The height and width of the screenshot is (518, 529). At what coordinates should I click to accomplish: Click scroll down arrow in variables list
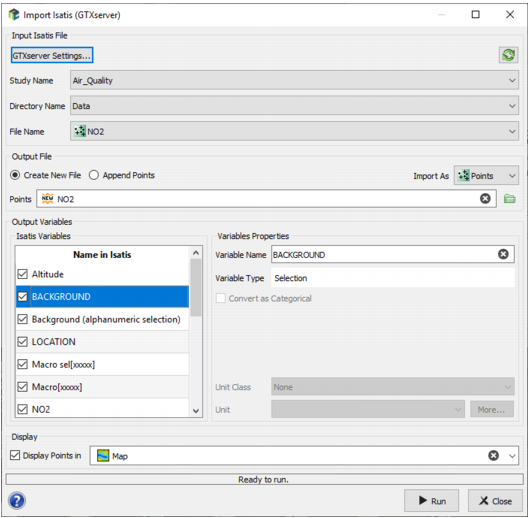[196, 411]
